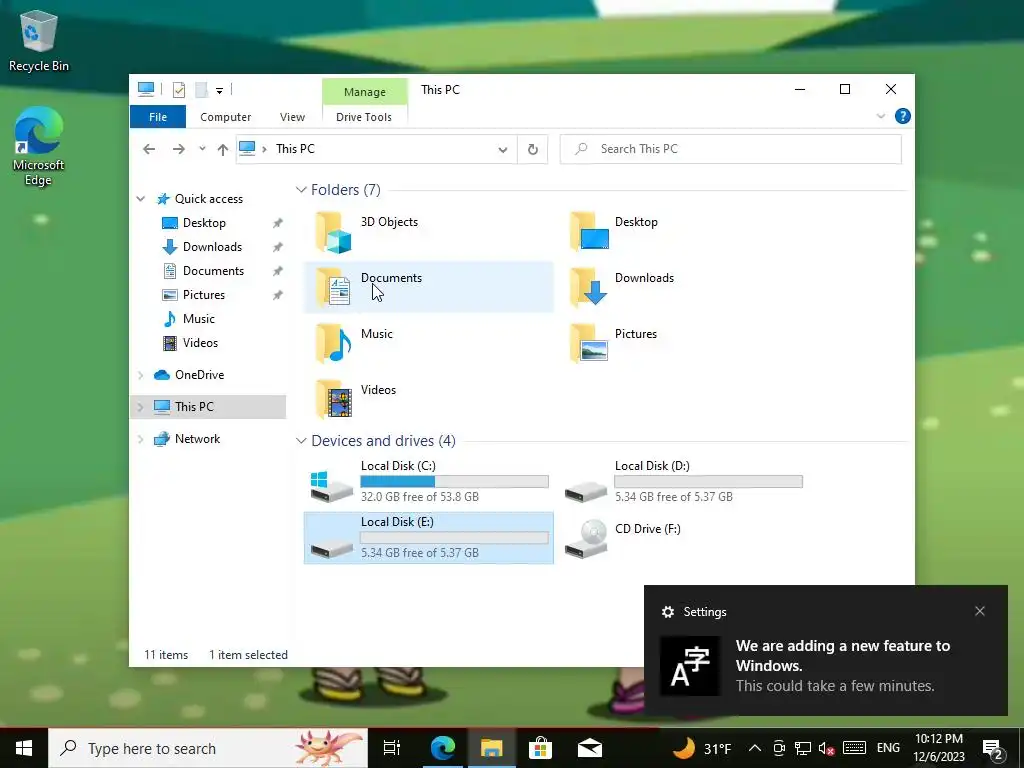Open the Drive Tools tab
This screenshot has height=768, width=1024.
(x=364, y=117)
